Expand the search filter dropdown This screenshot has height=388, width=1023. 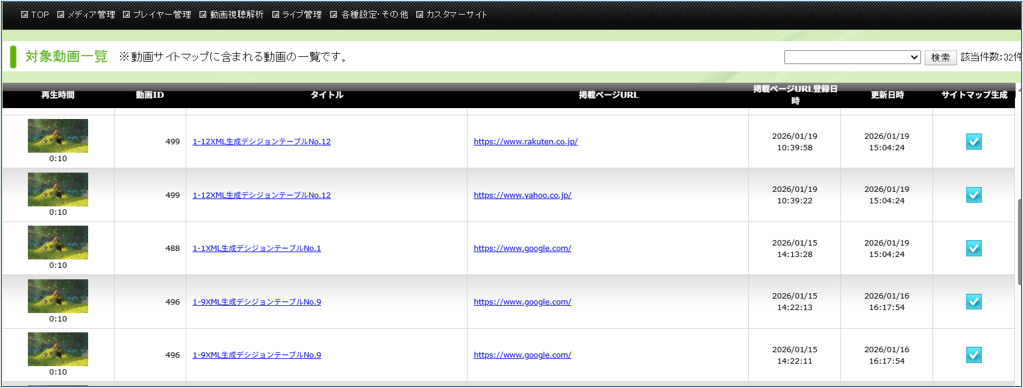click(x=852, y=57)
